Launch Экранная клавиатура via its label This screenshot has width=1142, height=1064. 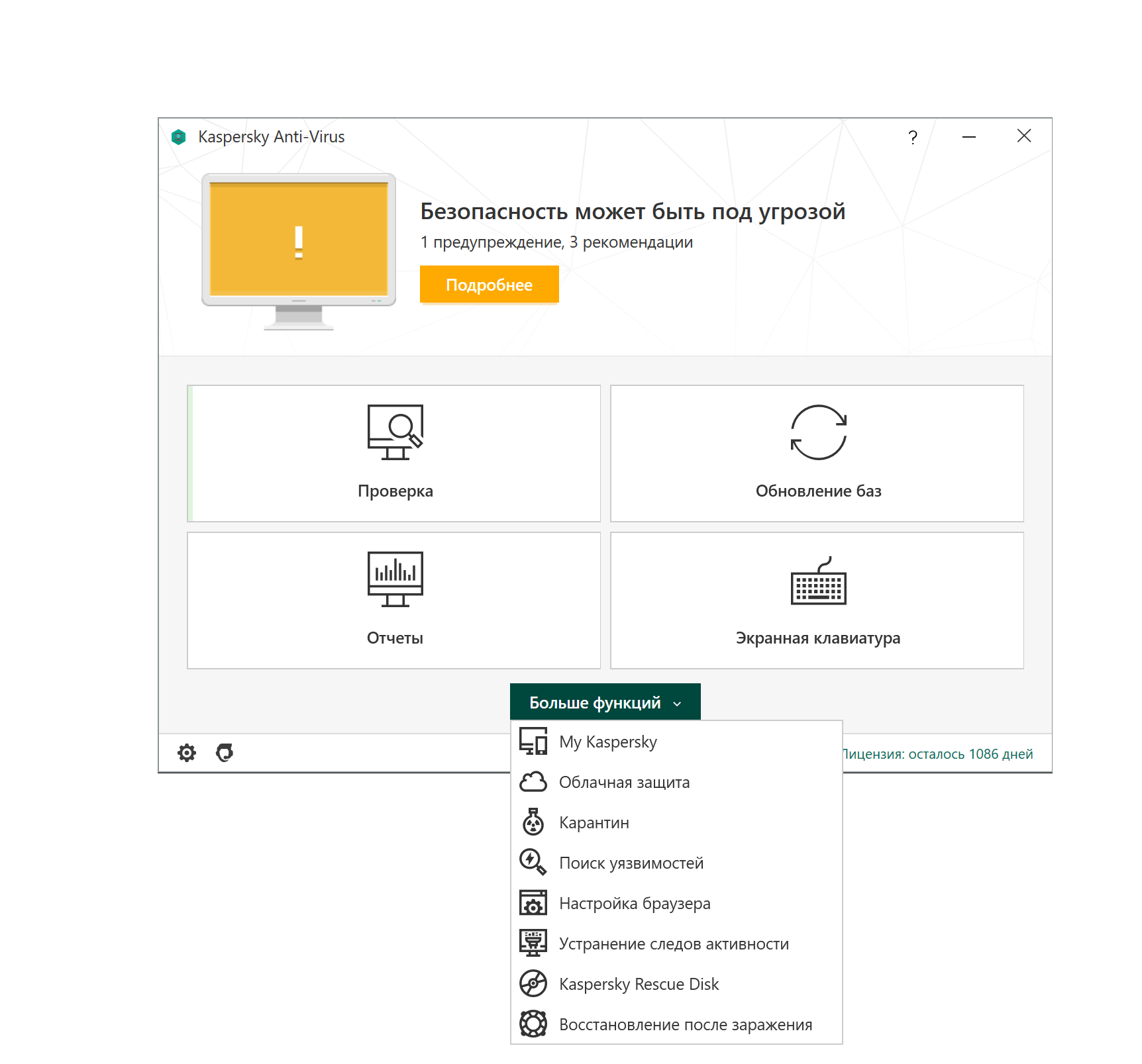(819, 638)
